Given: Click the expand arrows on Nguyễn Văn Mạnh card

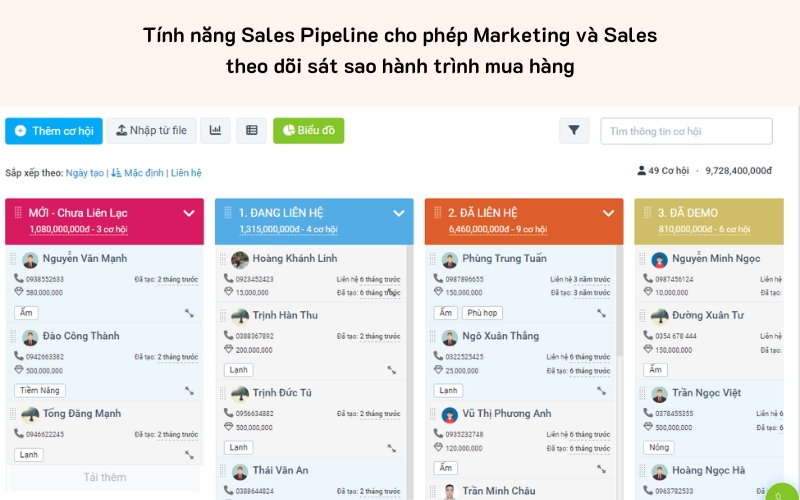Looking at the screenshot, I should pyautogui.click(x=190, y=313).
